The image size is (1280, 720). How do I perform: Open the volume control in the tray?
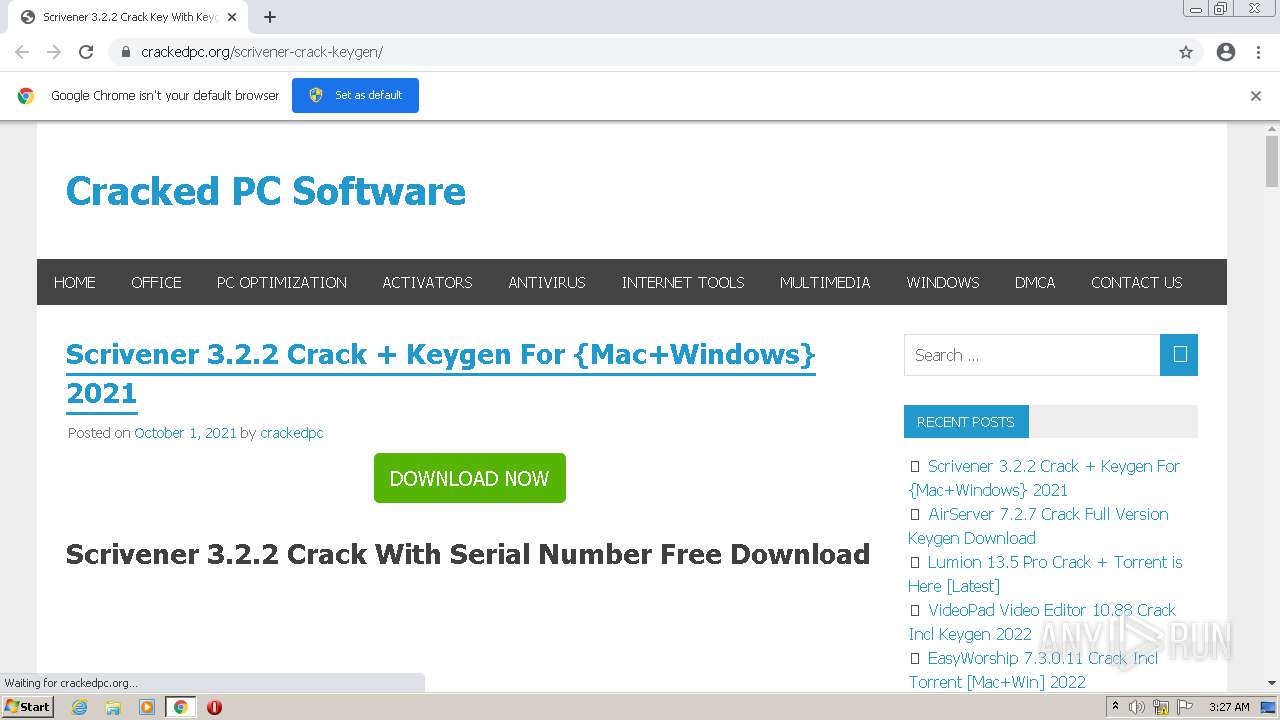1137,707
